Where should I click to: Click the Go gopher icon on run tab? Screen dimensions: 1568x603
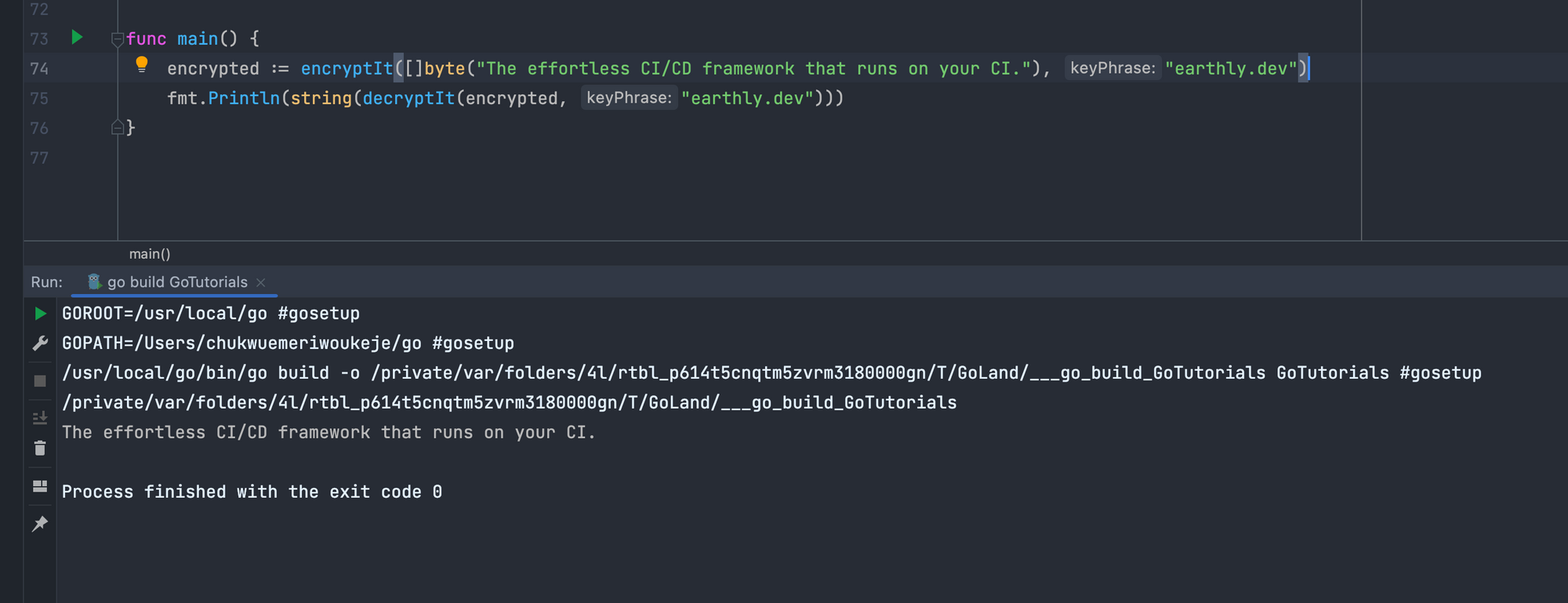click(93, 282)
